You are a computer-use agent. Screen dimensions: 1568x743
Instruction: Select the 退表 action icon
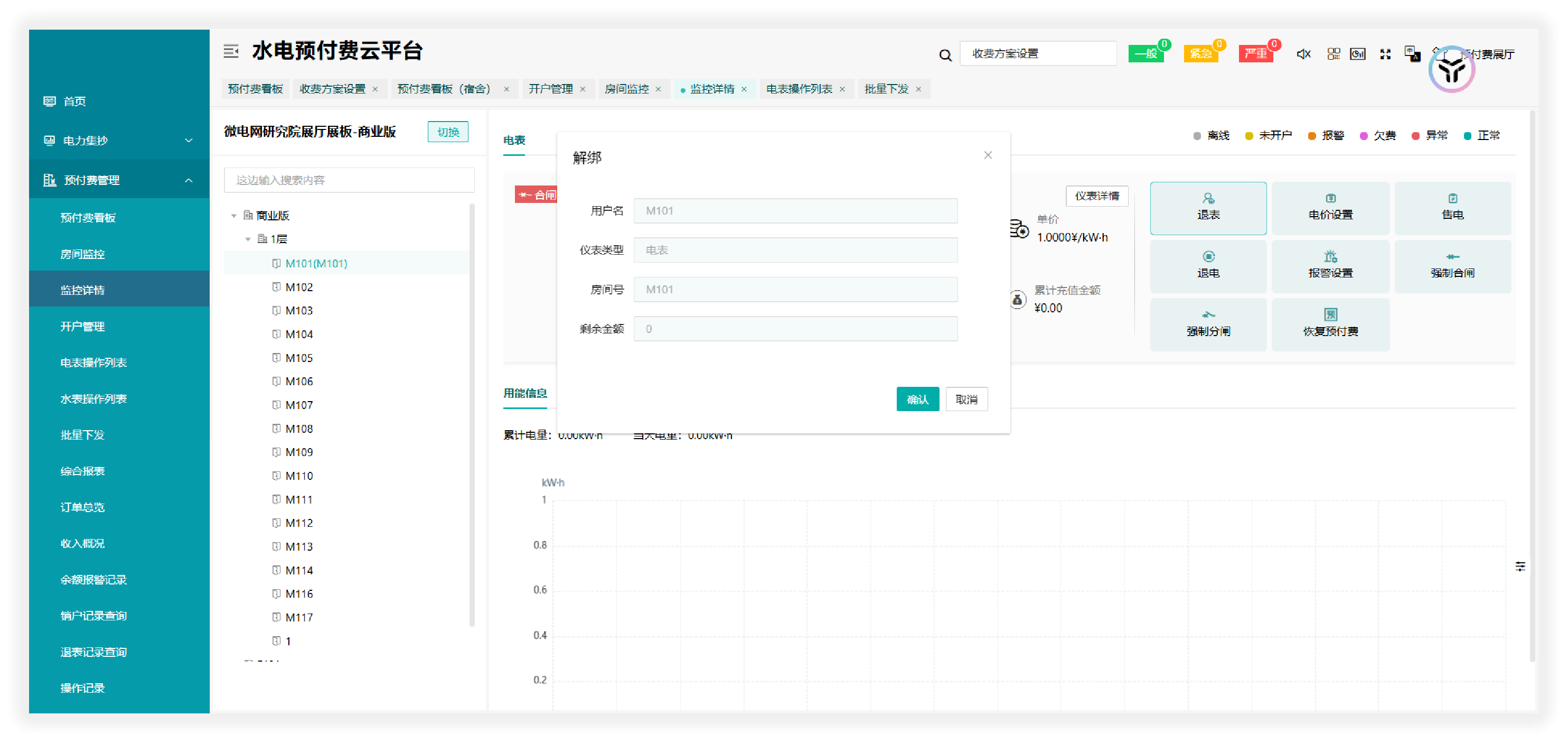(x=1208, y=208)
